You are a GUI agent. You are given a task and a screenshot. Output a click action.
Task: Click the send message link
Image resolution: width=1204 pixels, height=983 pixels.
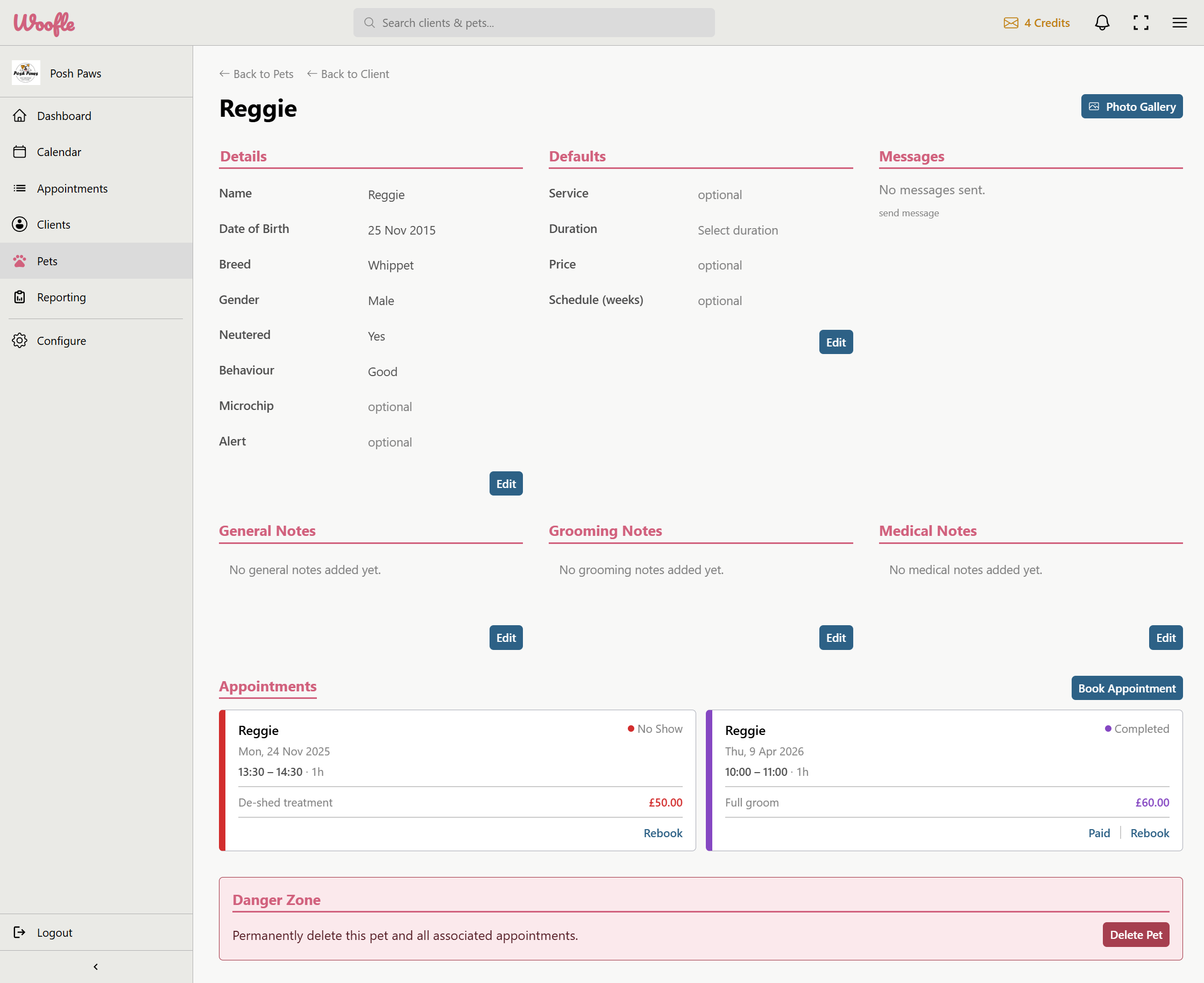[x=909, y=213]
